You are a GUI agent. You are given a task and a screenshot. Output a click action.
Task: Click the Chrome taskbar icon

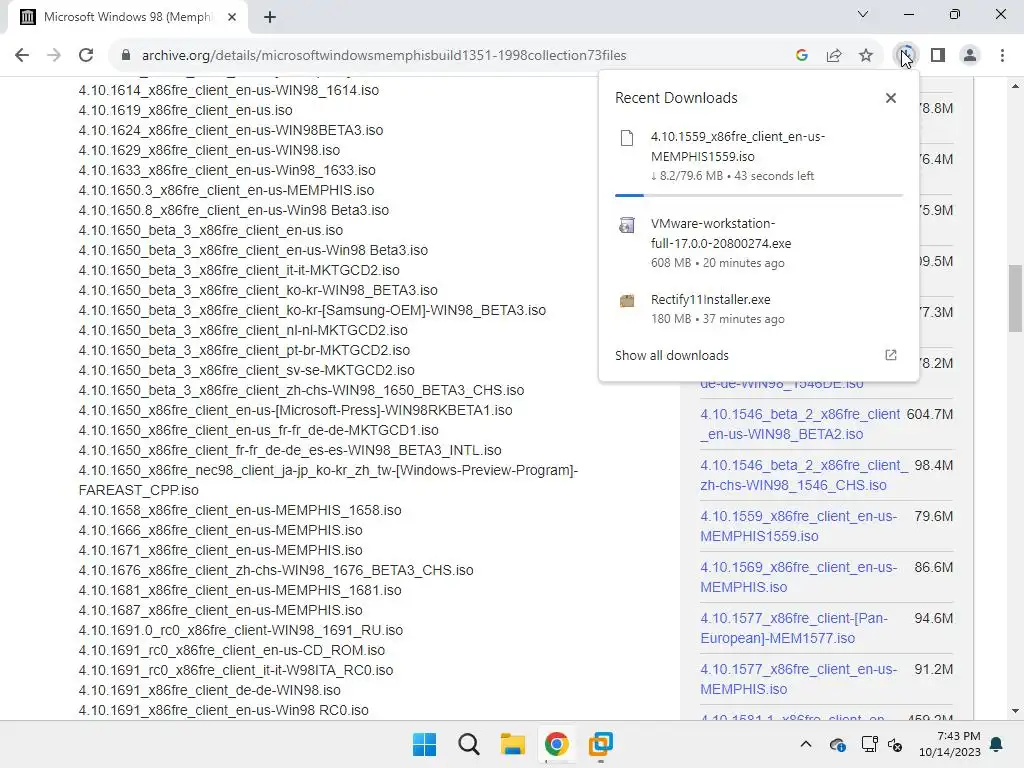coord(556,744)
